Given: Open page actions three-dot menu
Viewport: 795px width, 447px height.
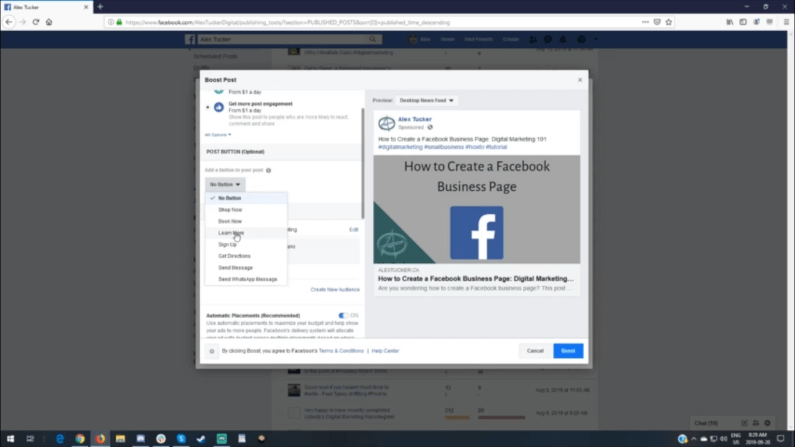Looking at the screenshot, I should (645, 22).
